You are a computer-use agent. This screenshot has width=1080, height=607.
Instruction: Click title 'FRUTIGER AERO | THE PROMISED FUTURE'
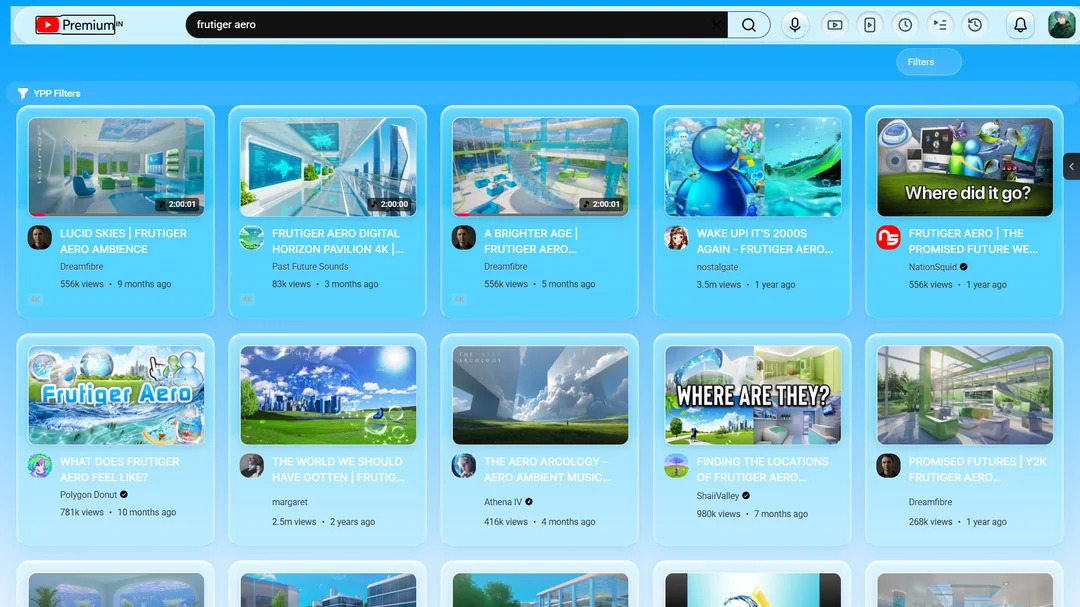[x=973, y=241]
